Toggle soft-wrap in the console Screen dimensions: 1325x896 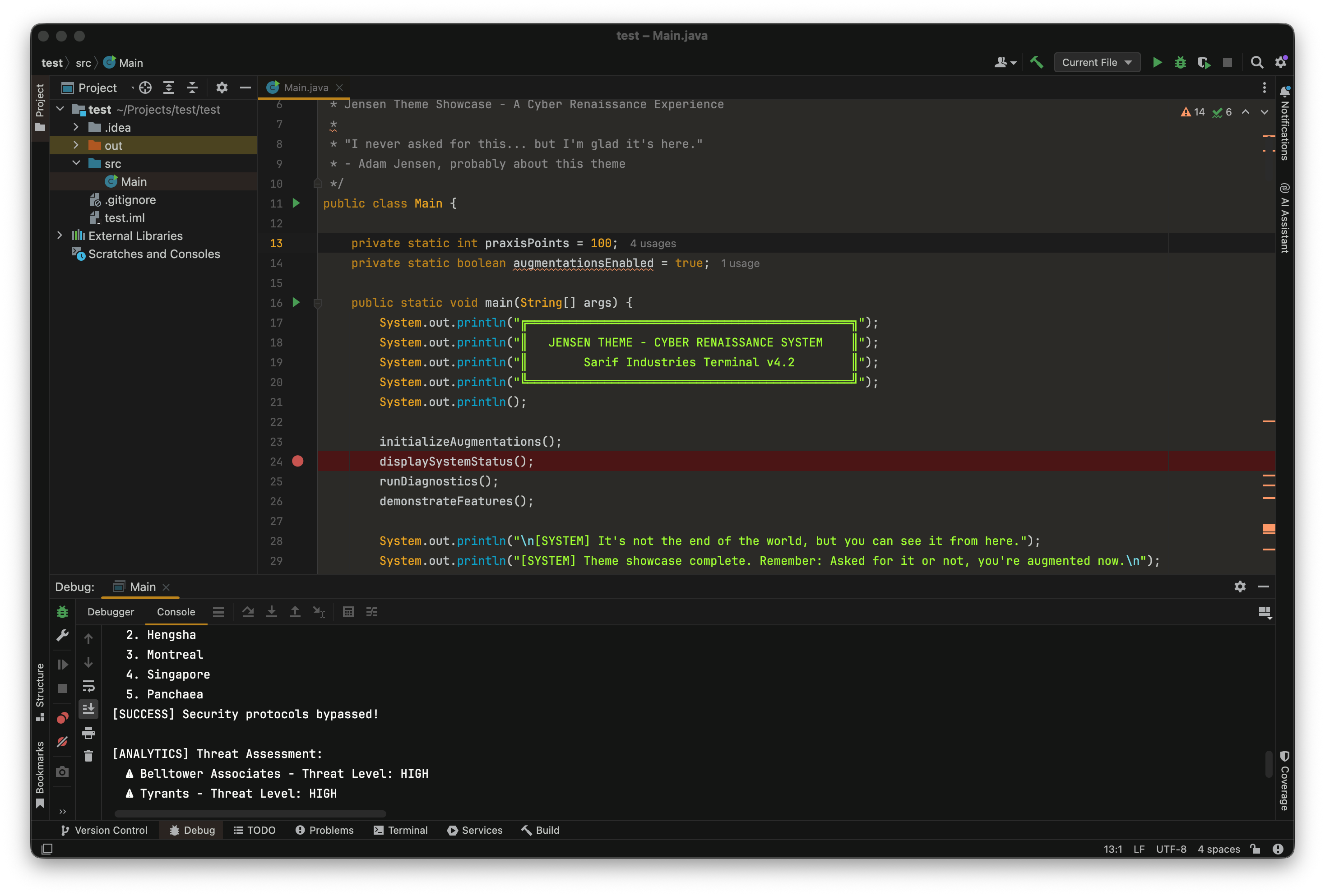click(x=88, y=686)
